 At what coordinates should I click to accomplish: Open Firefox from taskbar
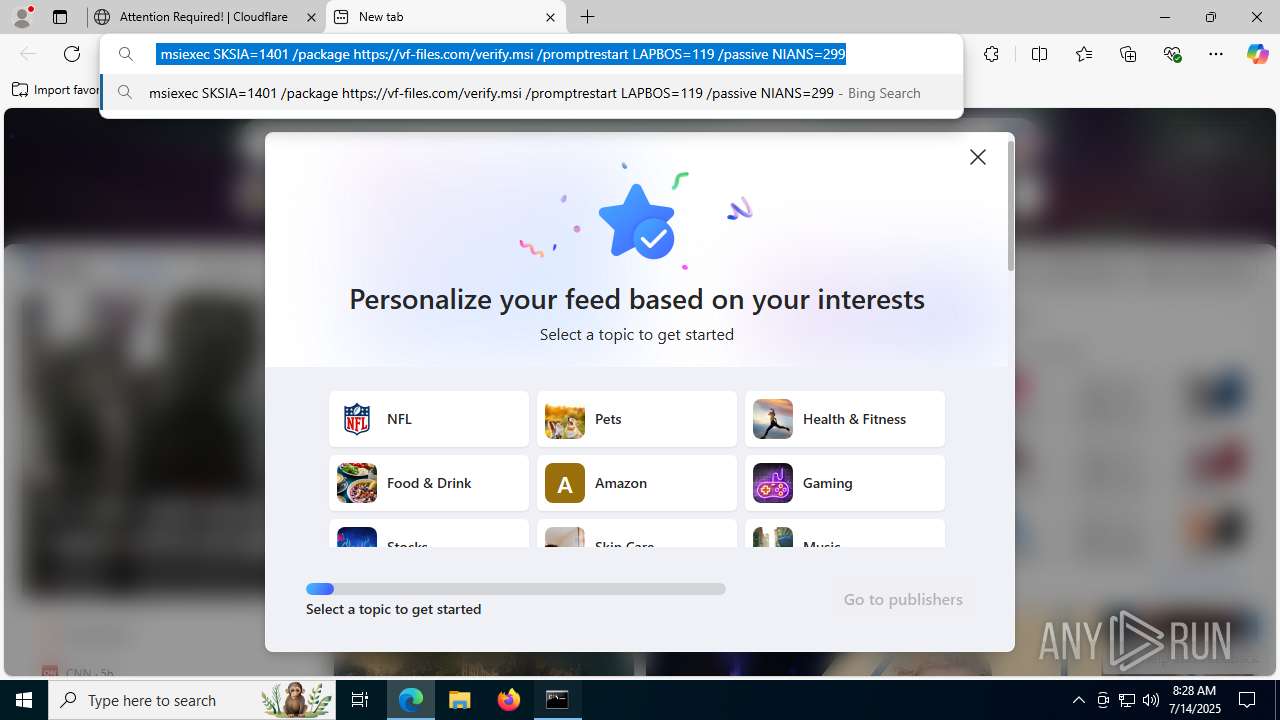pyautogui.click(x=509, y=700)
